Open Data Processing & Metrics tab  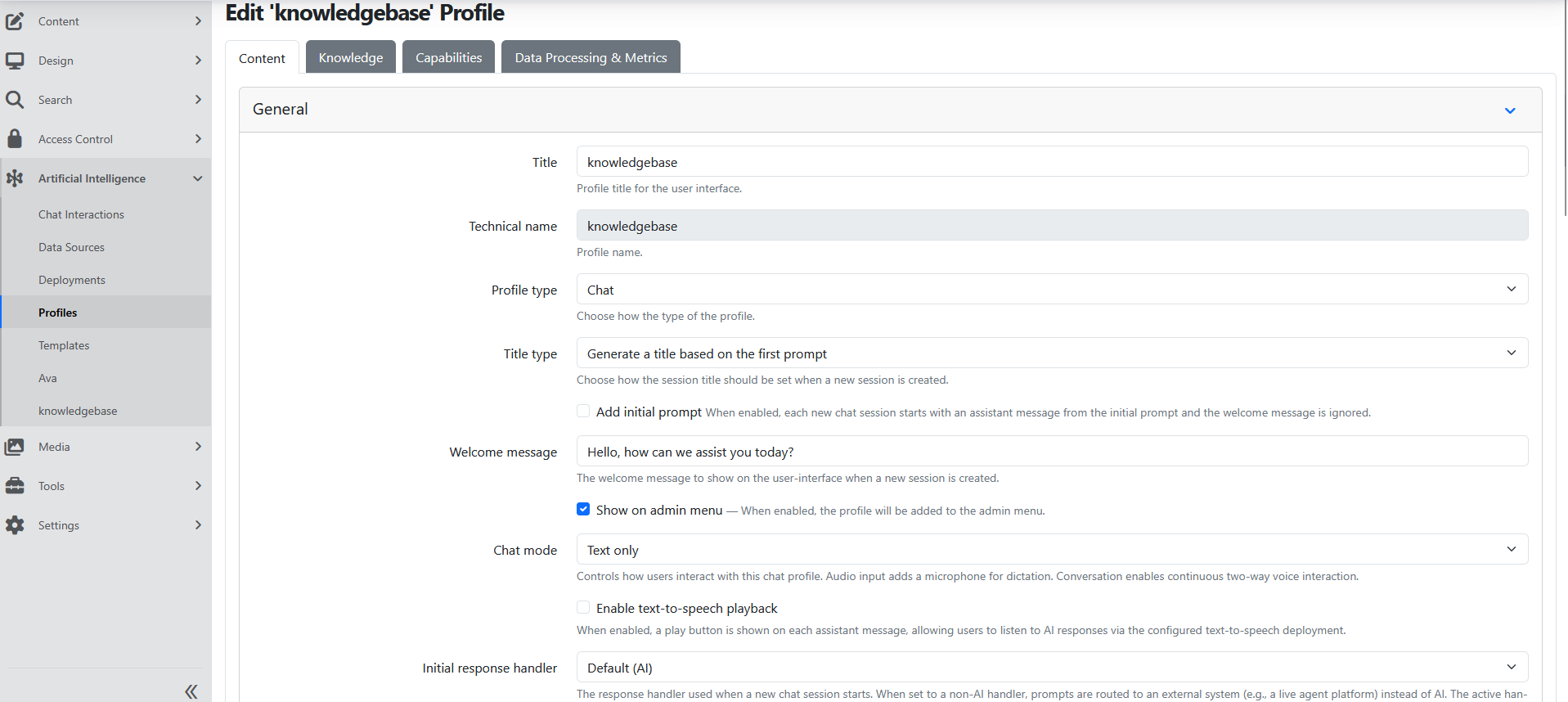point(591,57)
